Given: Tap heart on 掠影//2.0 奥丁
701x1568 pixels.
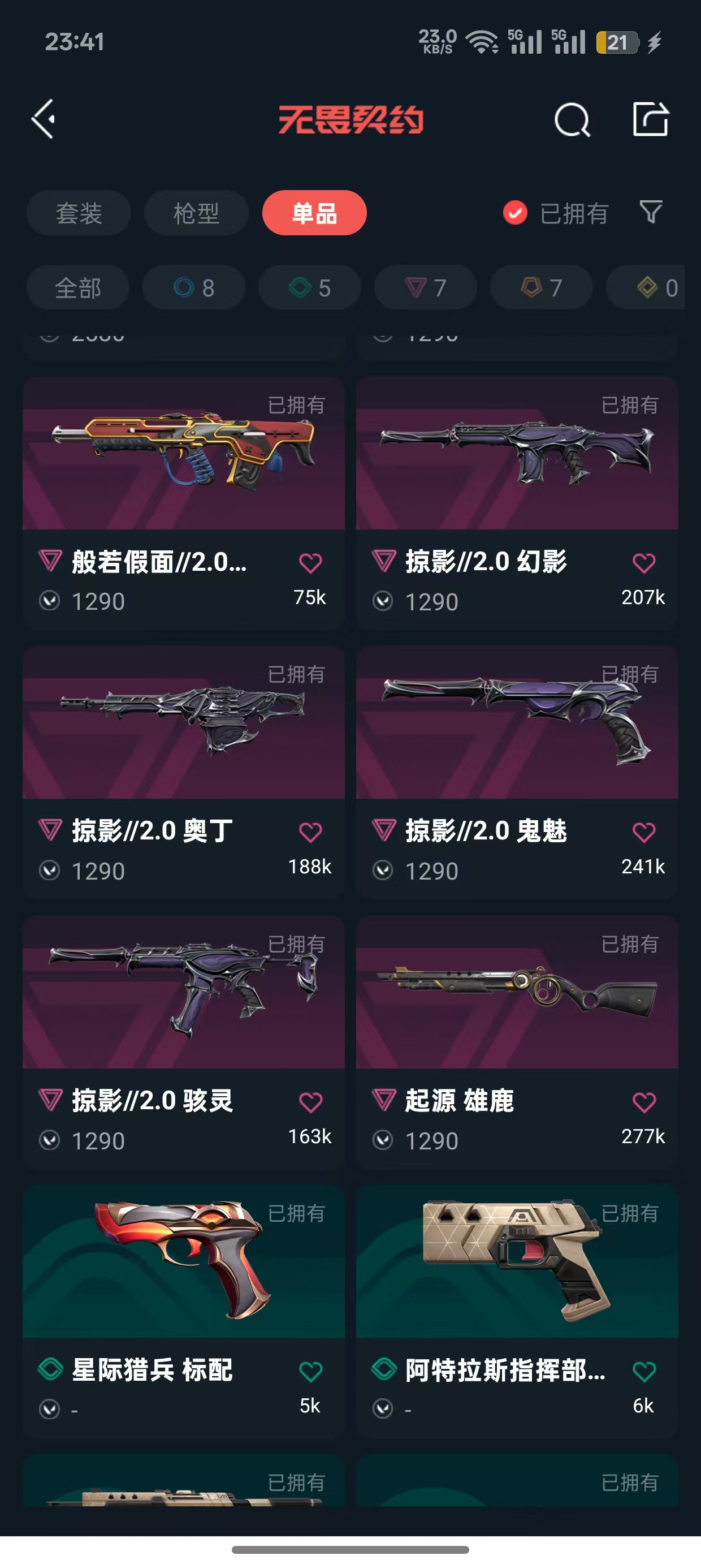Looking at the screenshot, I should tap(310, 832).
